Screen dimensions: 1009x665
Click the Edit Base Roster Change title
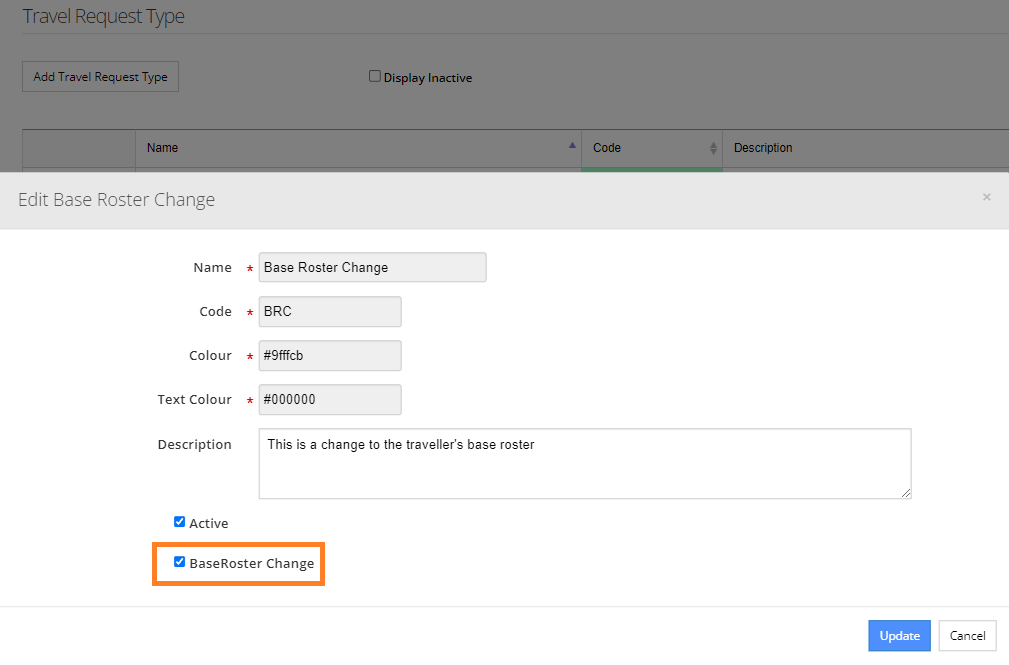tap(117, 200)
